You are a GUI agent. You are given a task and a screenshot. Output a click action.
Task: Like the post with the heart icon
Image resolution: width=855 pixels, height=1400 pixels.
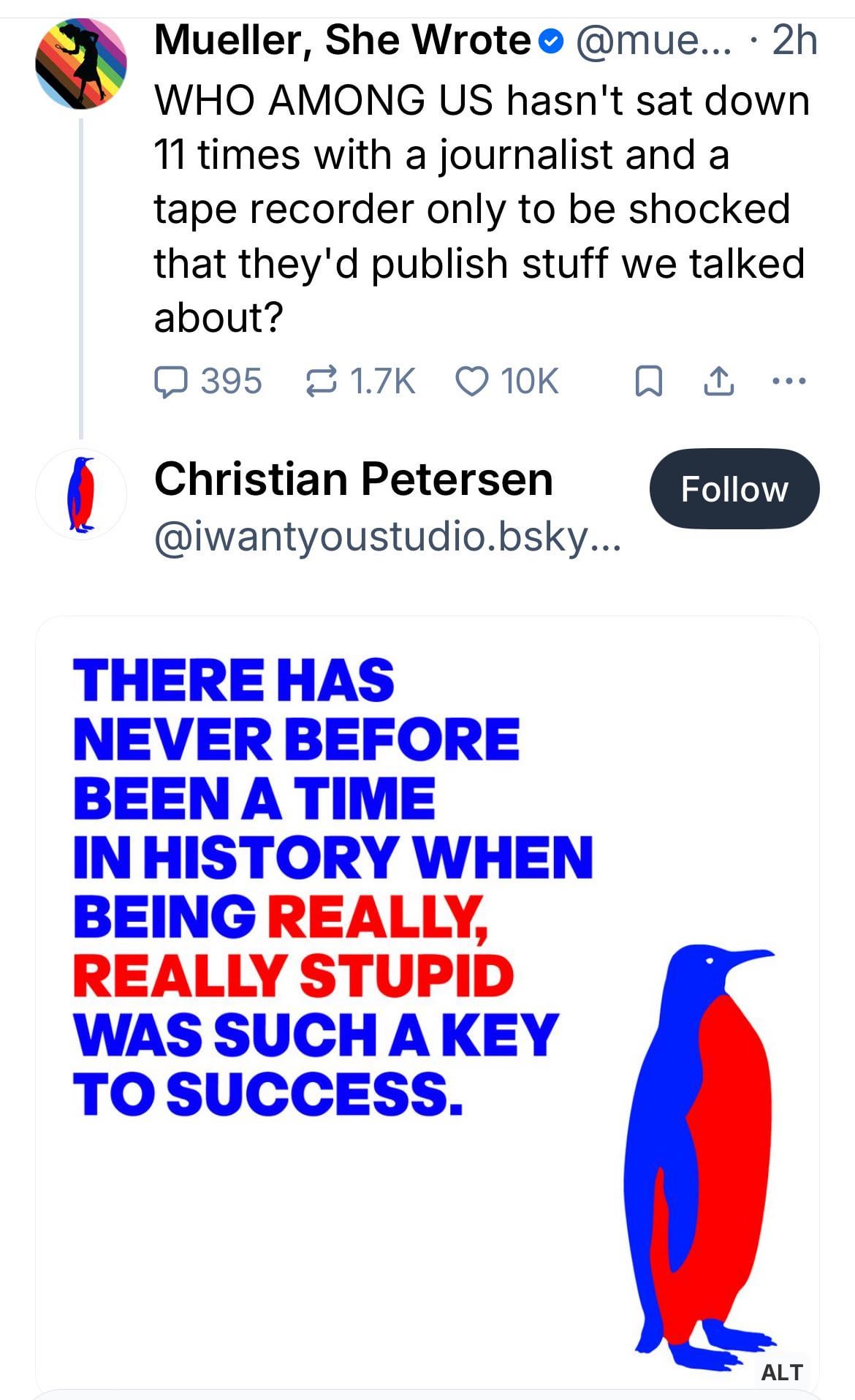coord(472,381)
